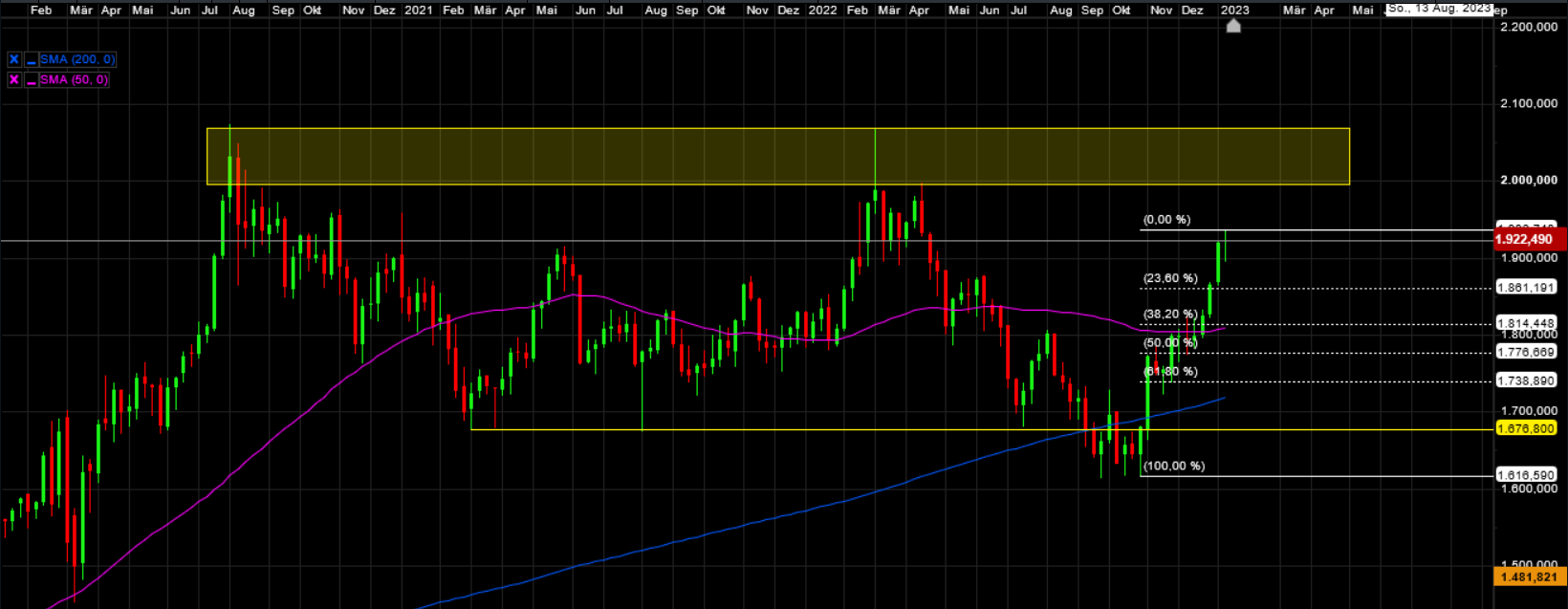Select the Fibonacci (0,00 %) label
The image size is (1568, 609).
[1167, 220]
